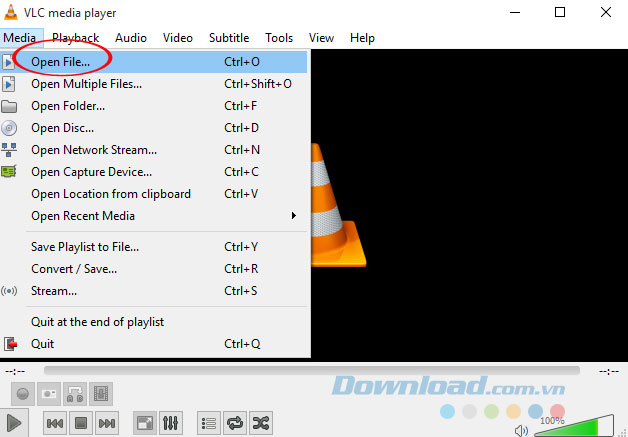The image size is (628, 437).
Task: Toggle random shuffle playback
Action: (x=261, y=423)
